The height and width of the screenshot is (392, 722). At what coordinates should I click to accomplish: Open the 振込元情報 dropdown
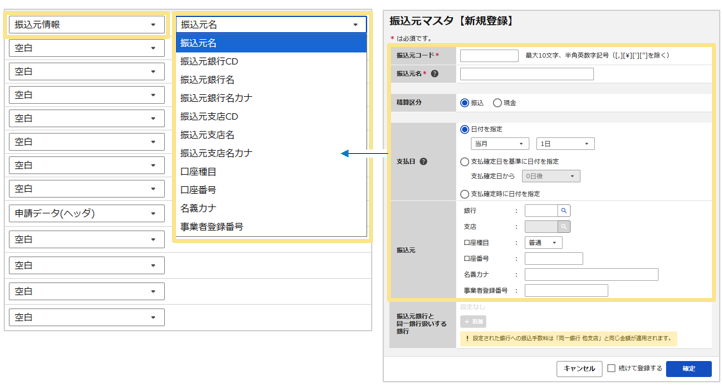[87, 25]
